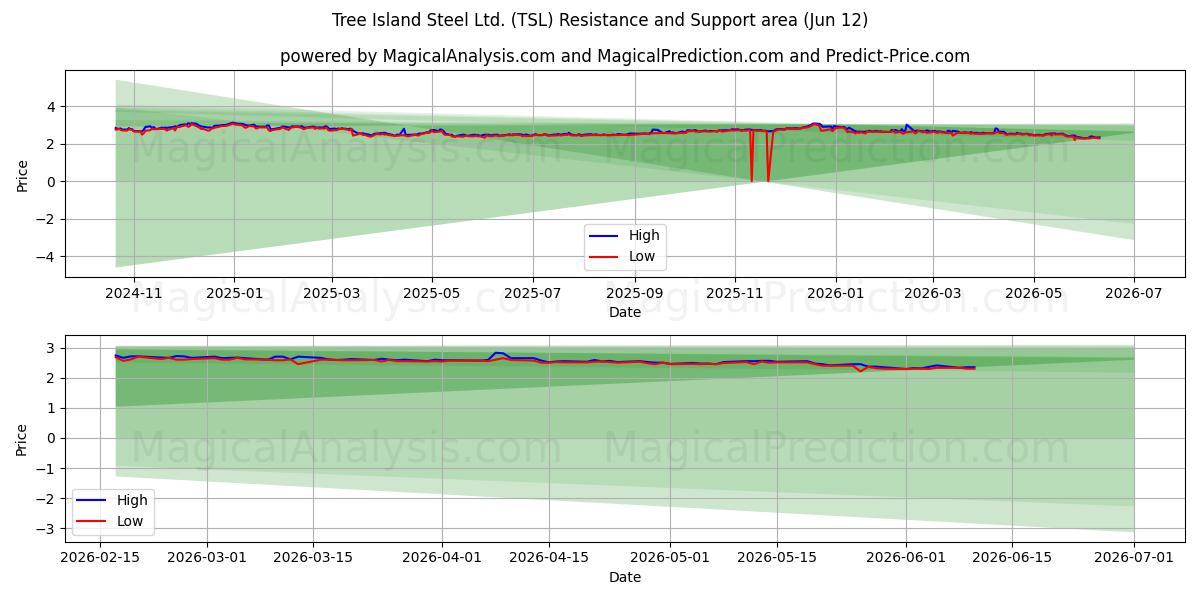Click the '−4' y-axis tick in upper chart
Viewport: 1200px width, 600px height.
48,257
